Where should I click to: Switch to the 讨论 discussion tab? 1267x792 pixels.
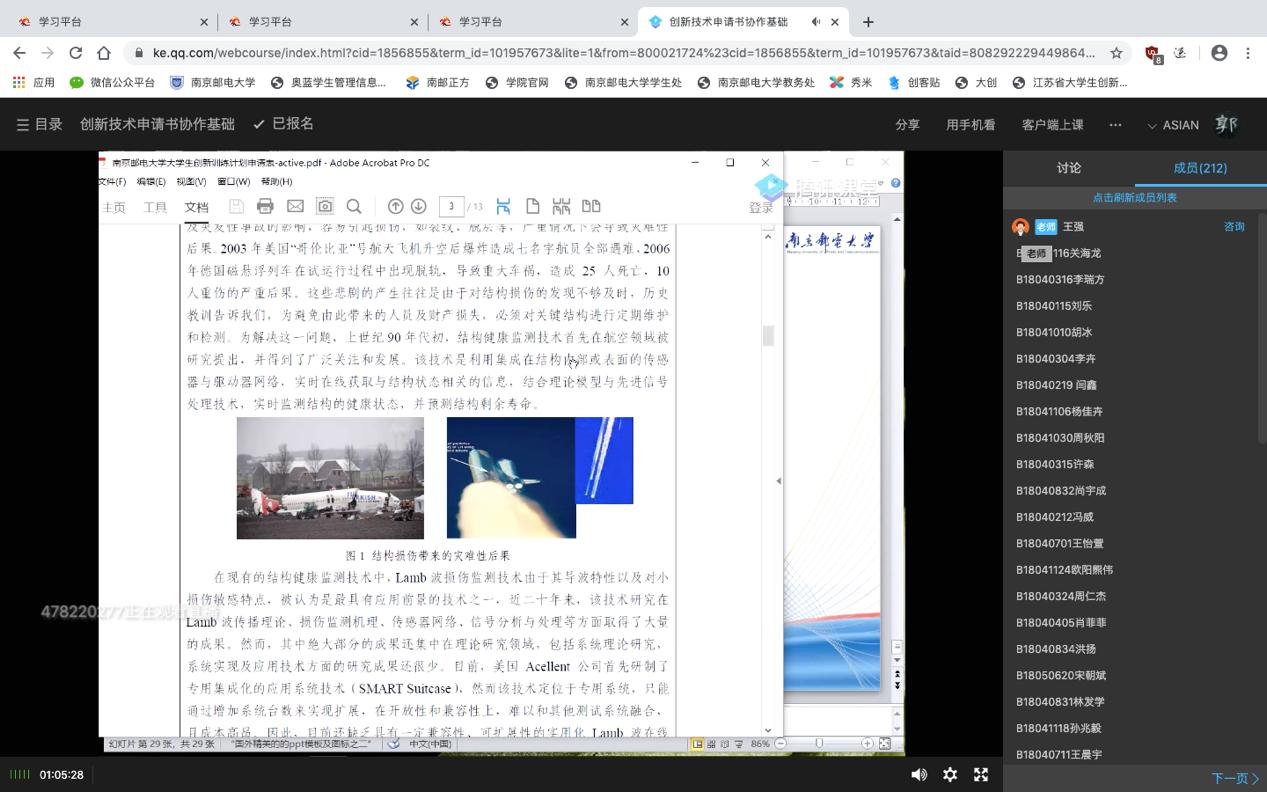(1069, 168)
